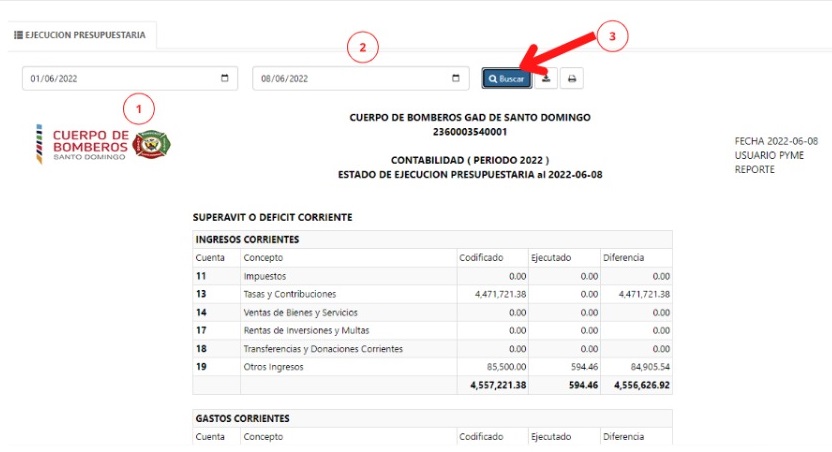Select concept Tasas y Contribuciones
Image resolution: width=832 pixels, height=452 pixels.
point(290,294)
